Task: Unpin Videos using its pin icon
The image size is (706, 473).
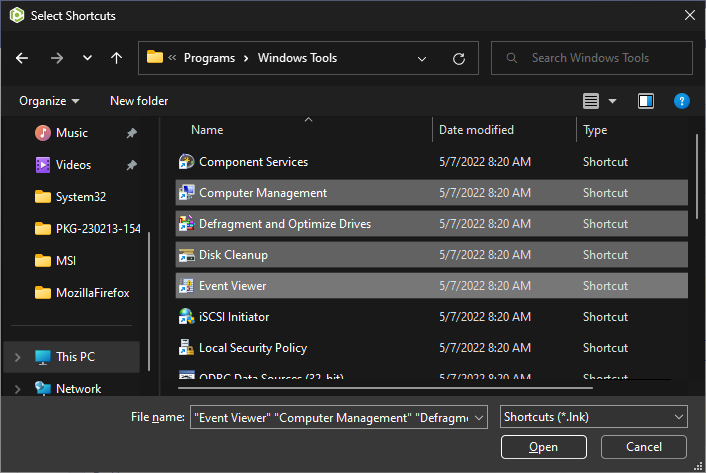Action: (x=131, y=165)
